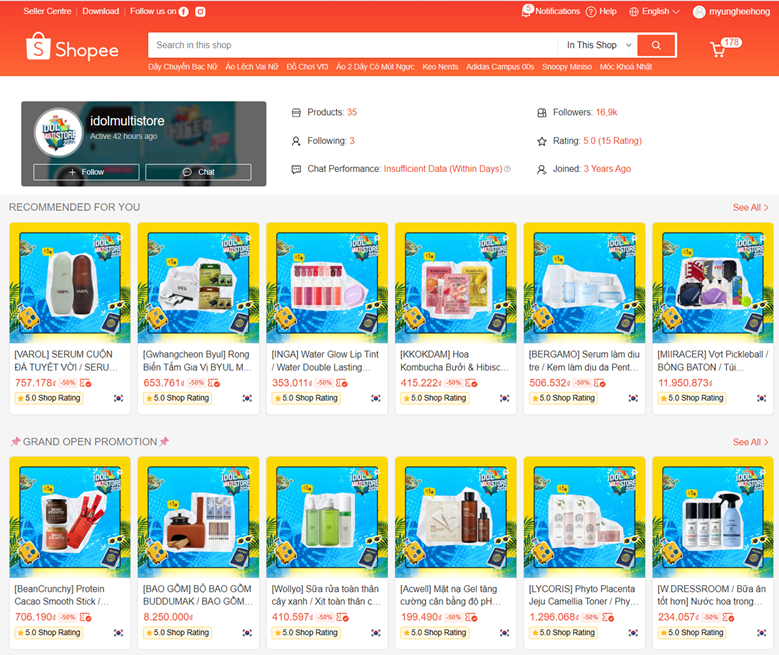779x655 pixels.
Task: Click the voucher icon on Gwhangcheon Byul price
Action: tap(214, 383)
